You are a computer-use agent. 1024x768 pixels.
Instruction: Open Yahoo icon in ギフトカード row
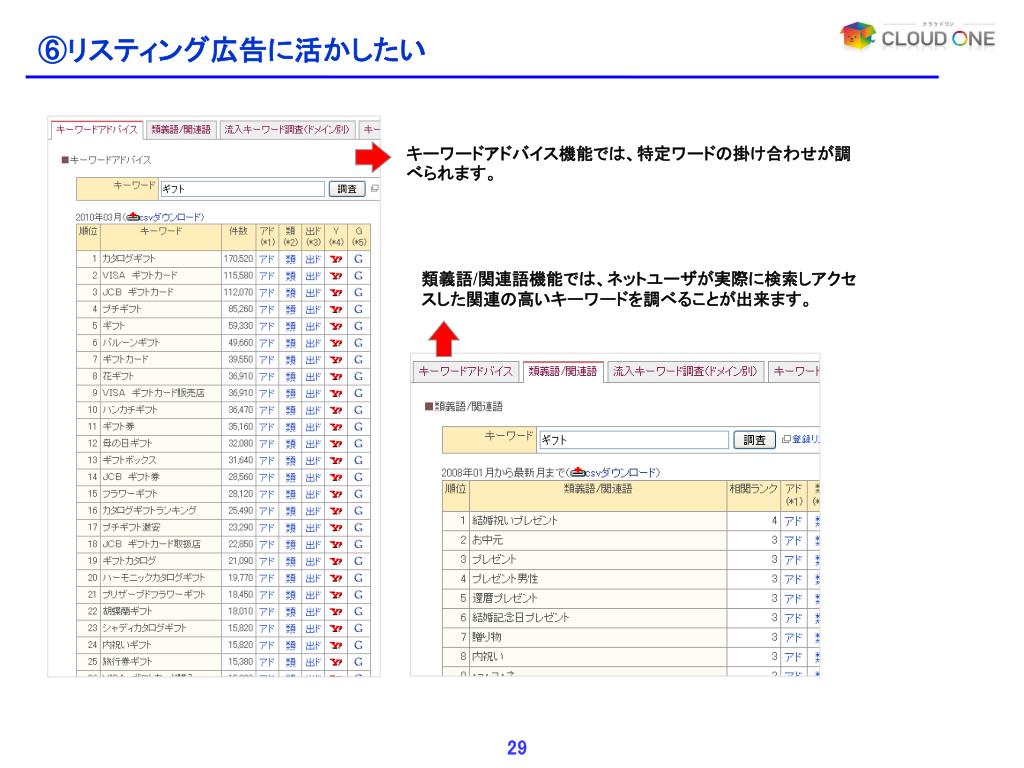pos(336,359)
